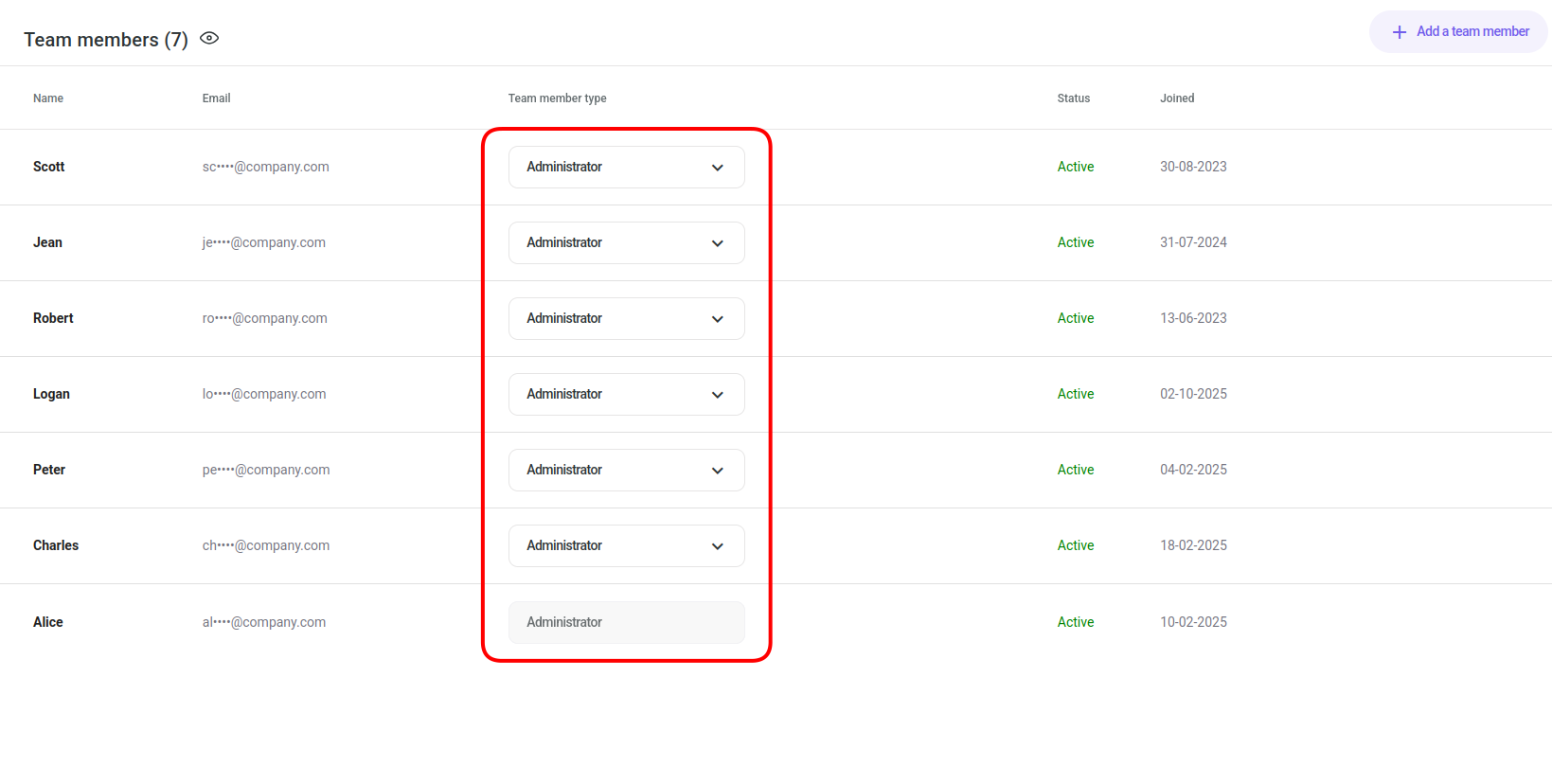Open Peter's Administrator dropdown

tap(626, 471)
